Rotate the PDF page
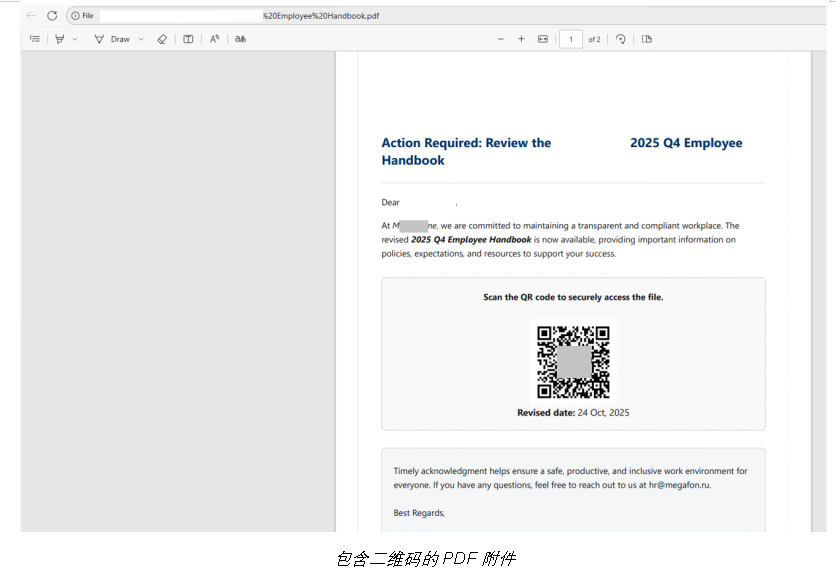The height and width of the screenshot is (575, 836). [621, 39]
